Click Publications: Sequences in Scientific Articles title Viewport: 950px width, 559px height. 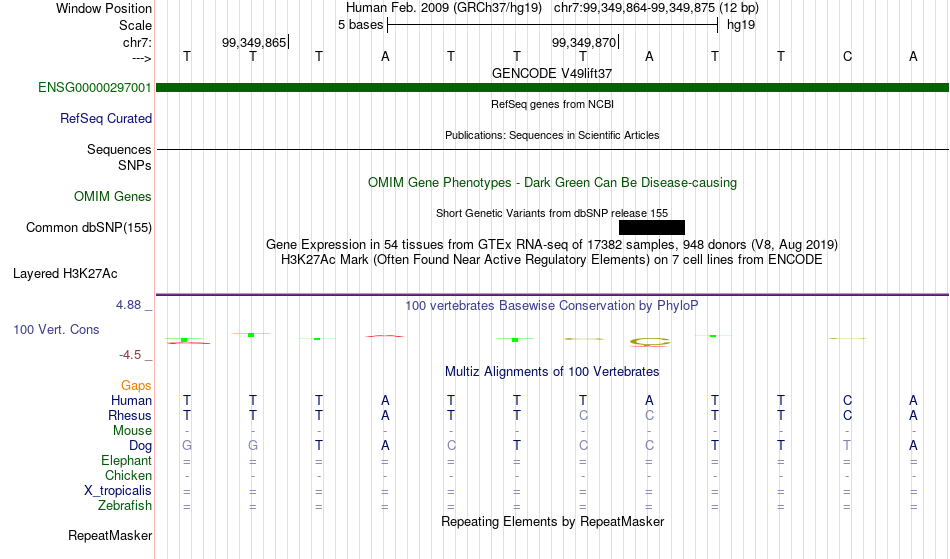(x=552, y=135)
